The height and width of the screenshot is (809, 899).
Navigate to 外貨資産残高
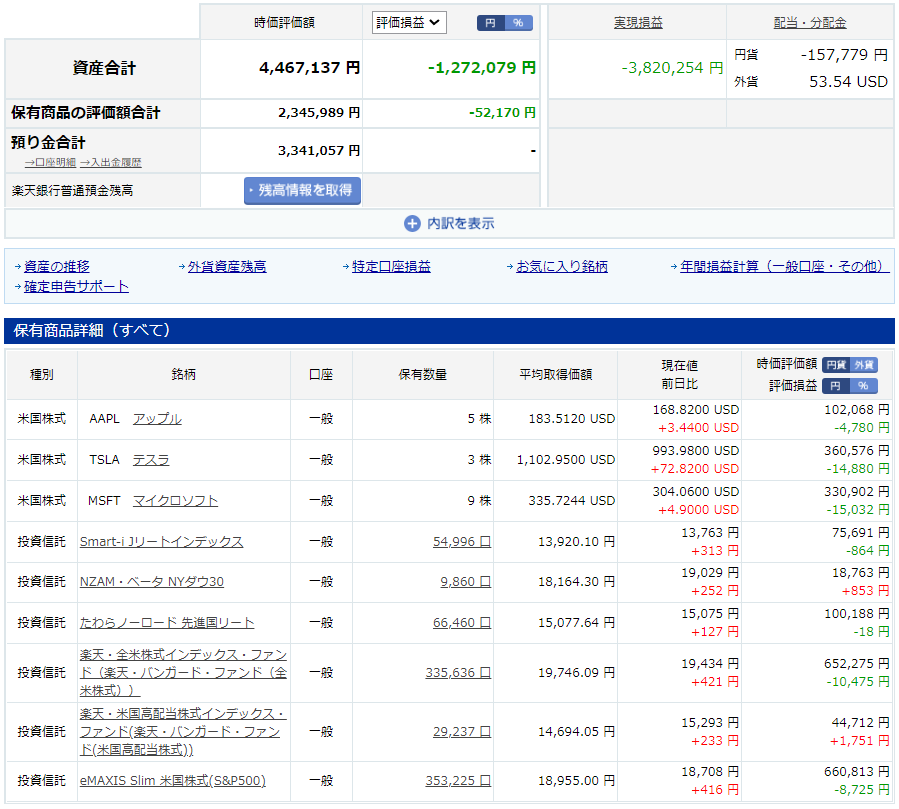click(x=227, y=267)
